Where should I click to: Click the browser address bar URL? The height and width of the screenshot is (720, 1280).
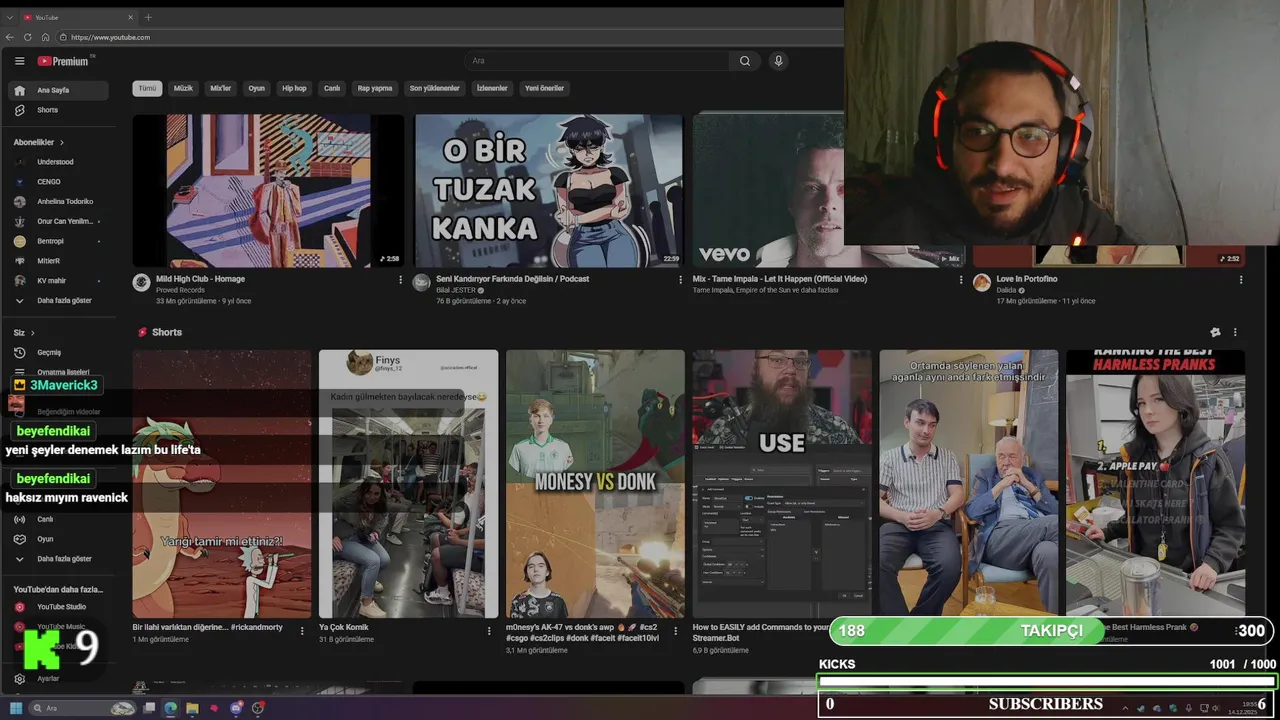(x=110, y=37)
